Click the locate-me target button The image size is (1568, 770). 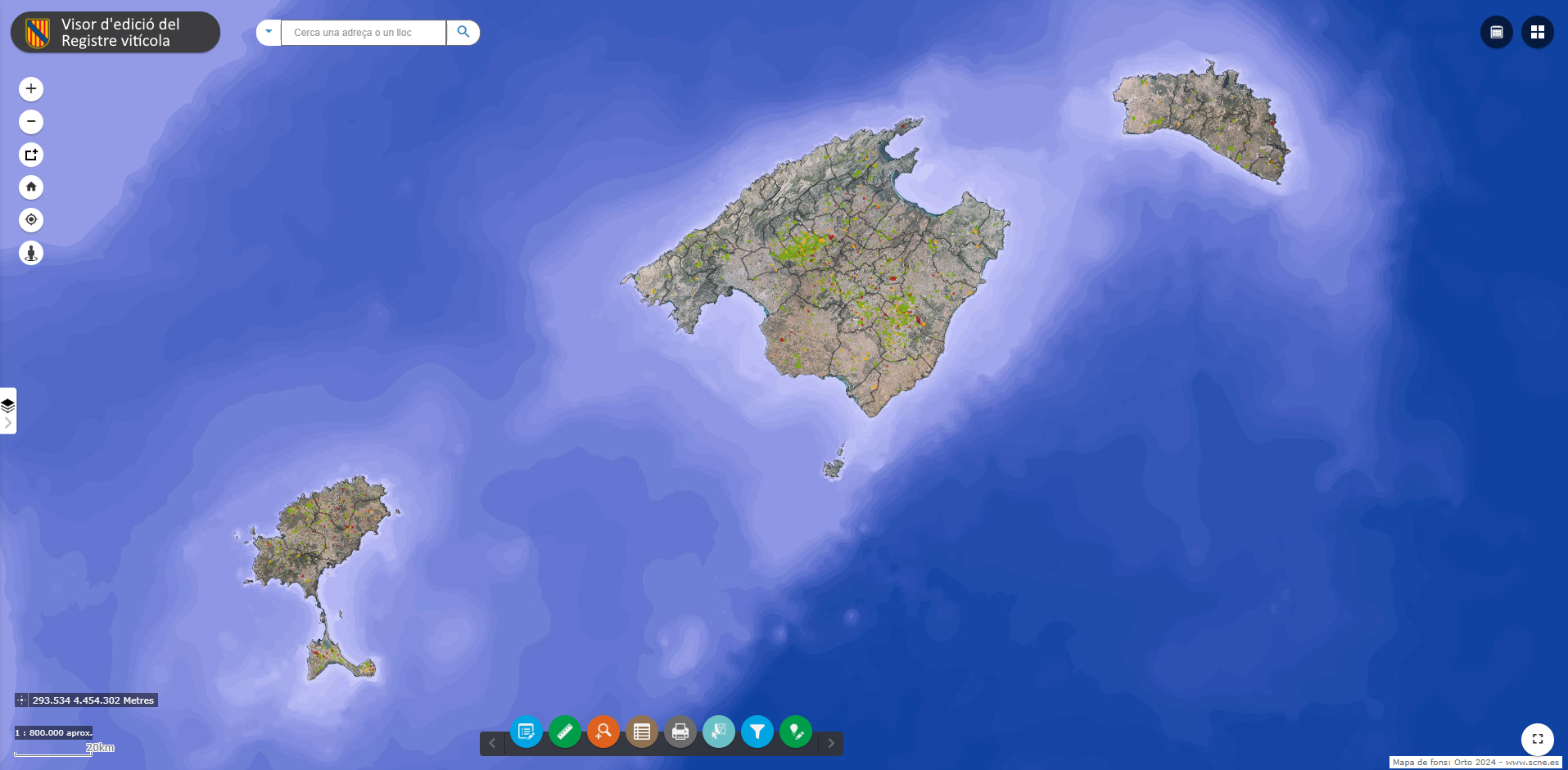(x=31, y=220)
